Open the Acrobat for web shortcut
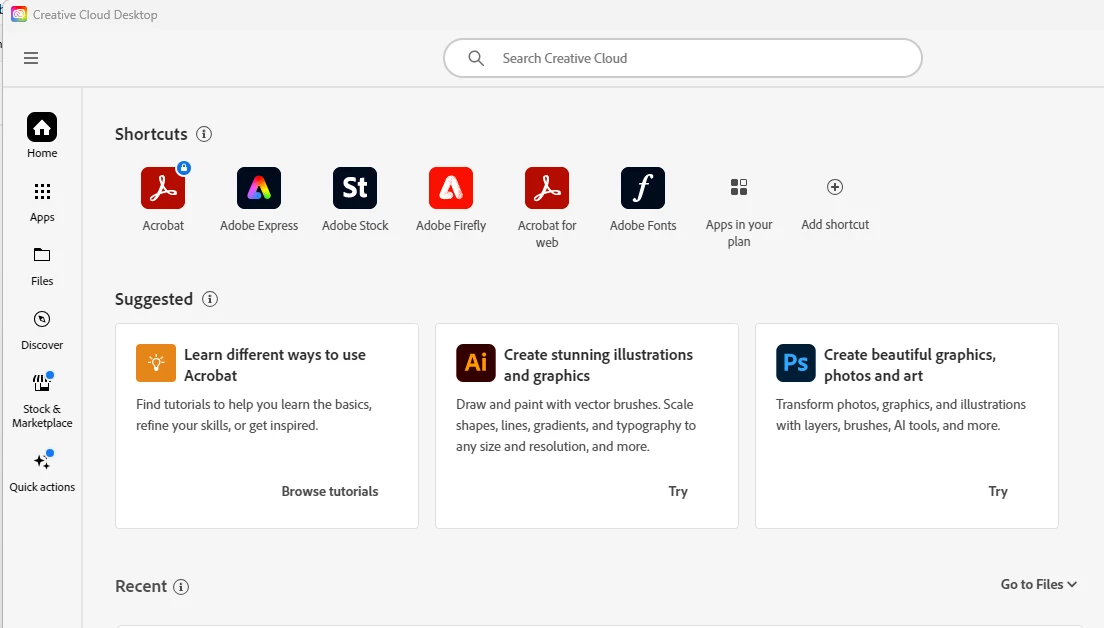The width and height of the screenshot is (1104, 628). [x=547, y=208]
